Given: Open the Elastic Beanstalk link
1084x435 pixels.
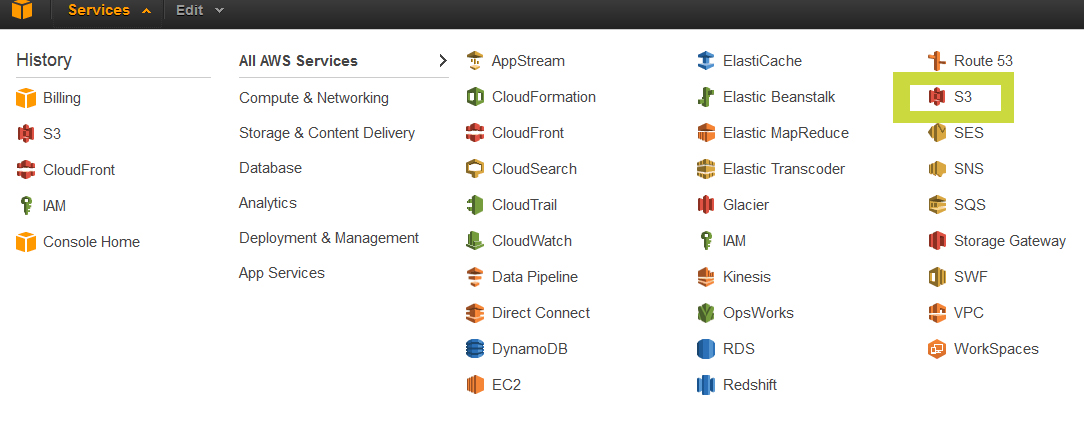Looking at the screenshot, I should 779,97.
